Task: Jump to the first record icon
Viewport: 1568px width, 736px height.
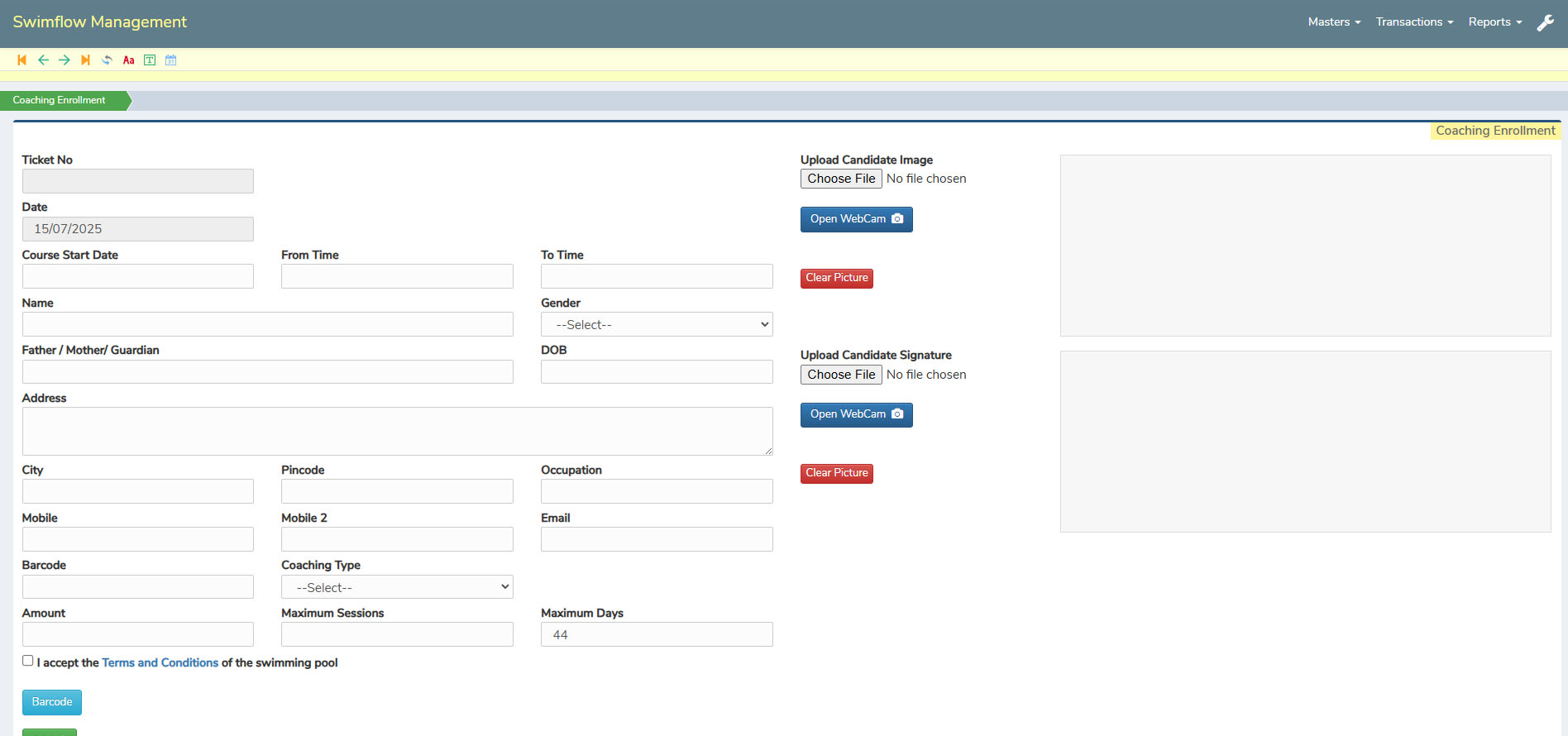Action: (22, 60)
